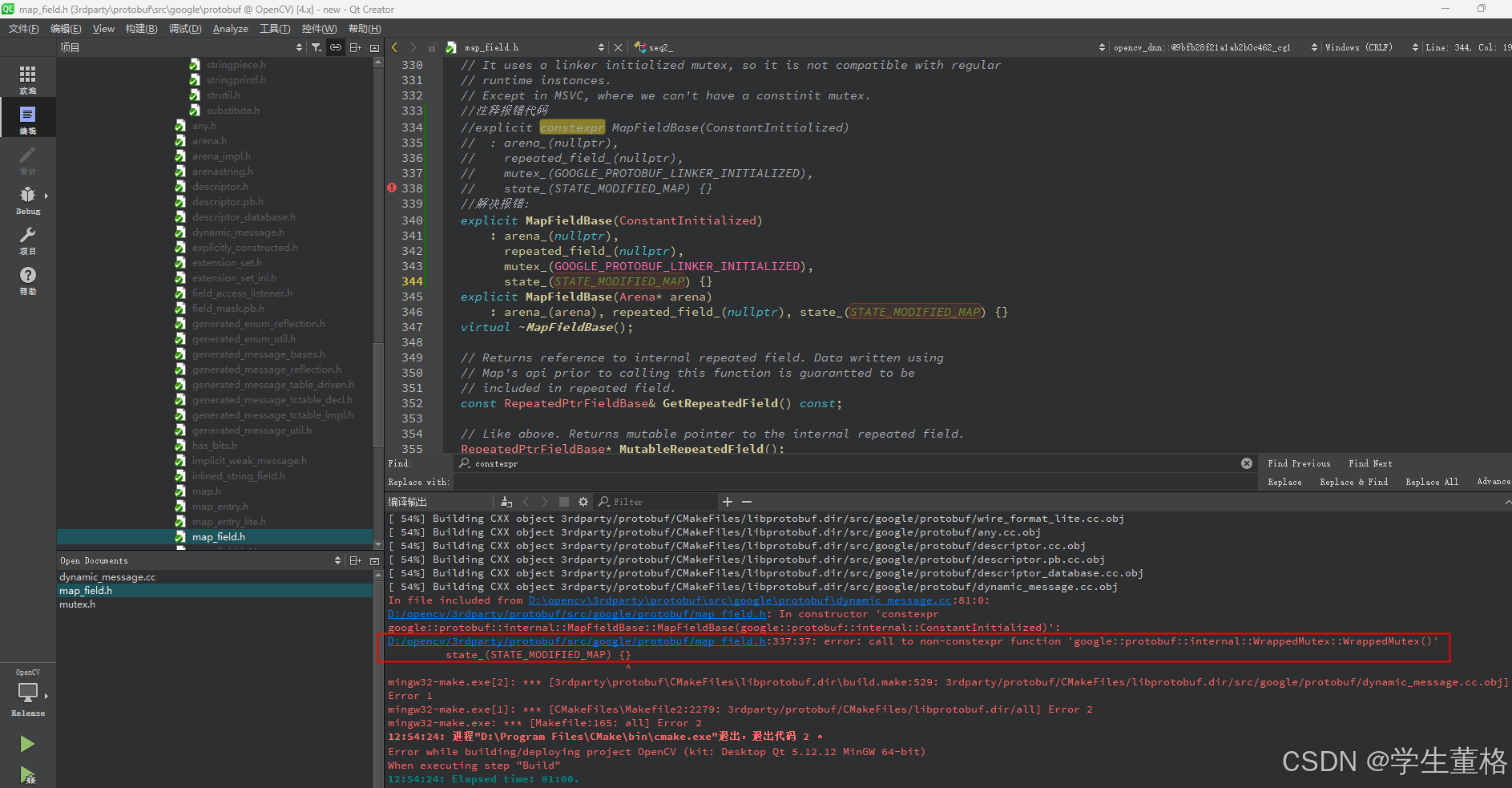Screen dimensions: 1512x788
Task: Click the Start Debugging run icon
Action: pyautogui.click(x=27, y=775)
